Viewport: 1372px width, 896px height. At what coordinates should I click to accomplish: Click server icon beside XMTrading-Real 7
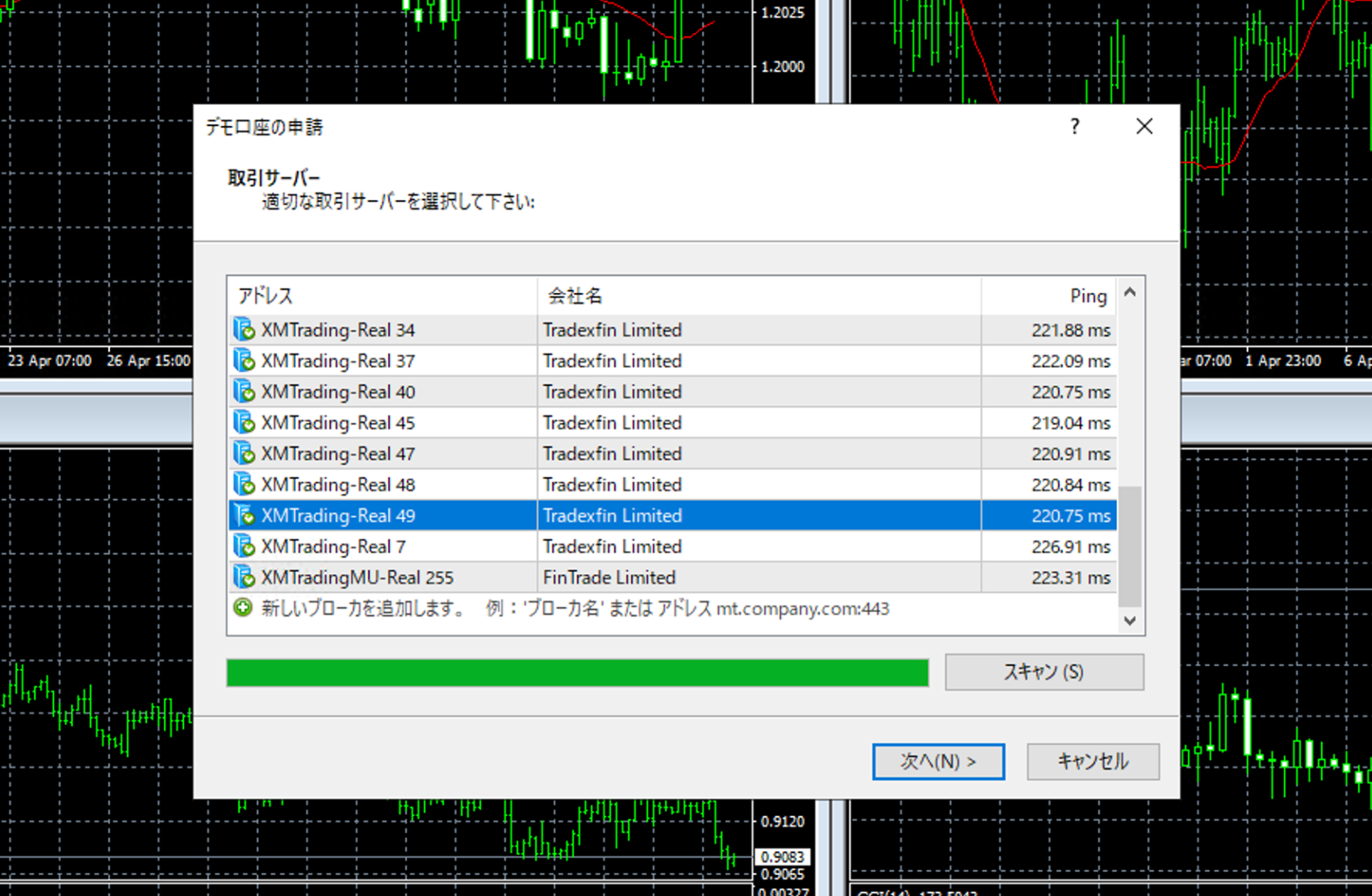(244, 546)
